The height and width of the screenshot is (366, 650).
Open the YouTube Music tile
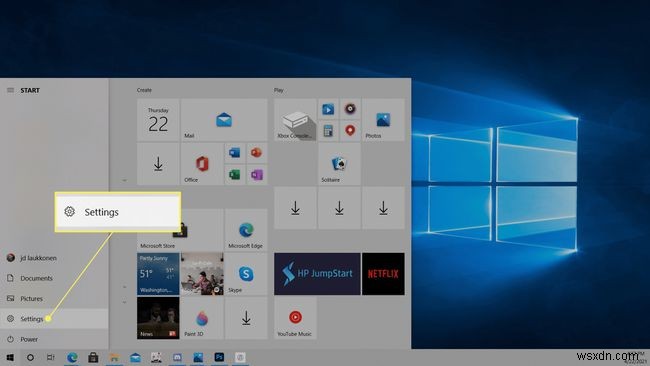pyautogui.click(x=295, y=318)
